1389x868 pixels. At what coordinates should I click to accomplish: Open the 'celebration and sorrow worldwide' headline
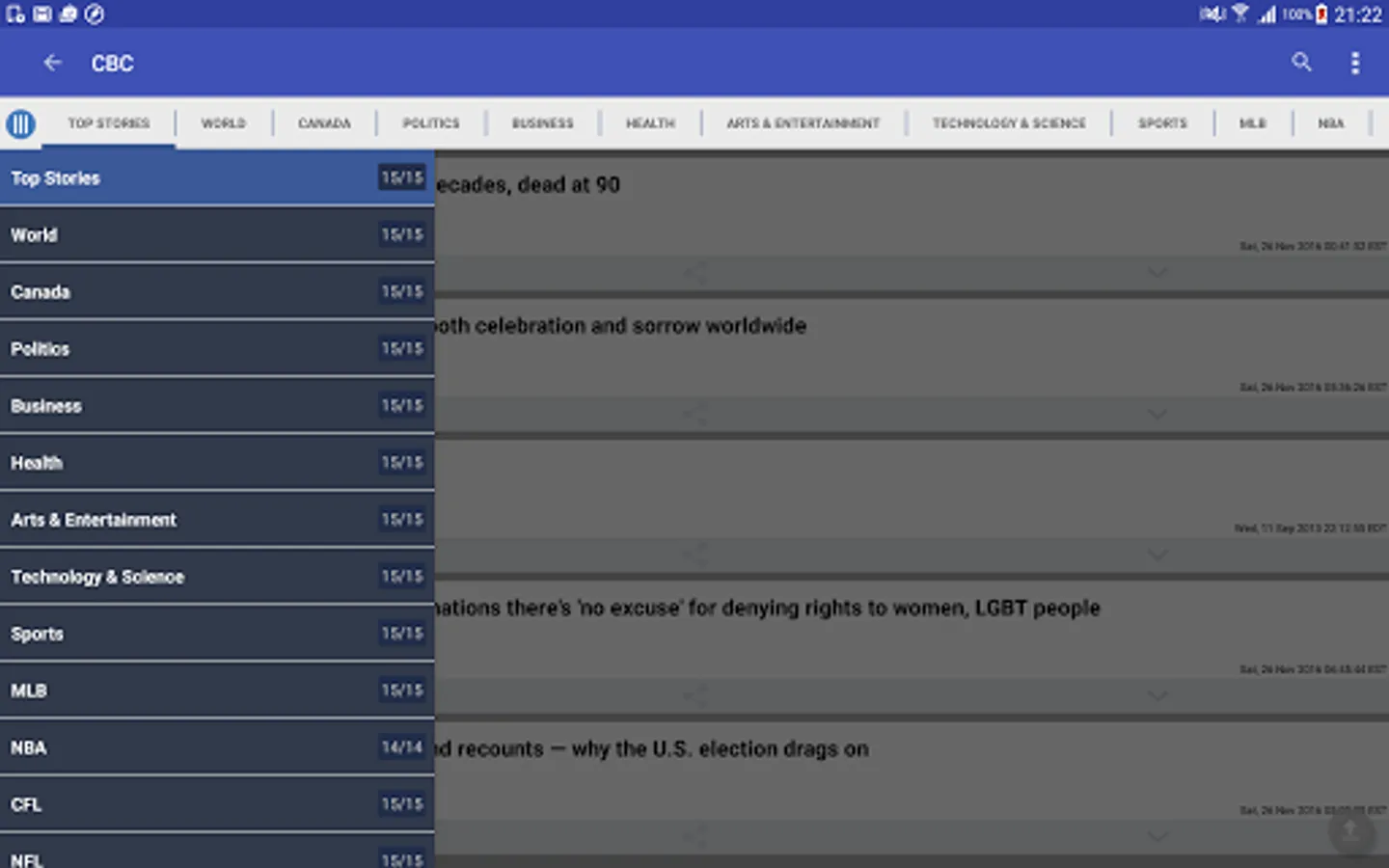[x=620, y=326]
